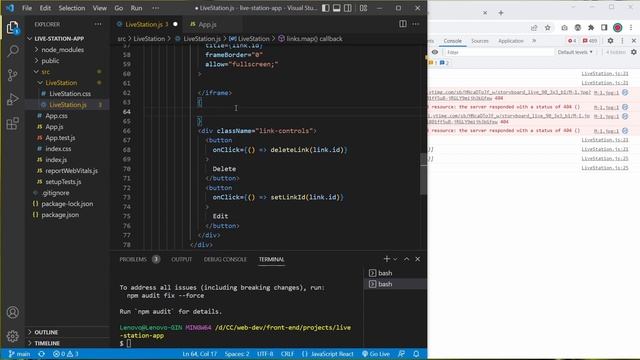Image resolution: width=640 pixels, height=360 pixels.
Task: Open the Extensions view
Action: click(x=13, y=123)
